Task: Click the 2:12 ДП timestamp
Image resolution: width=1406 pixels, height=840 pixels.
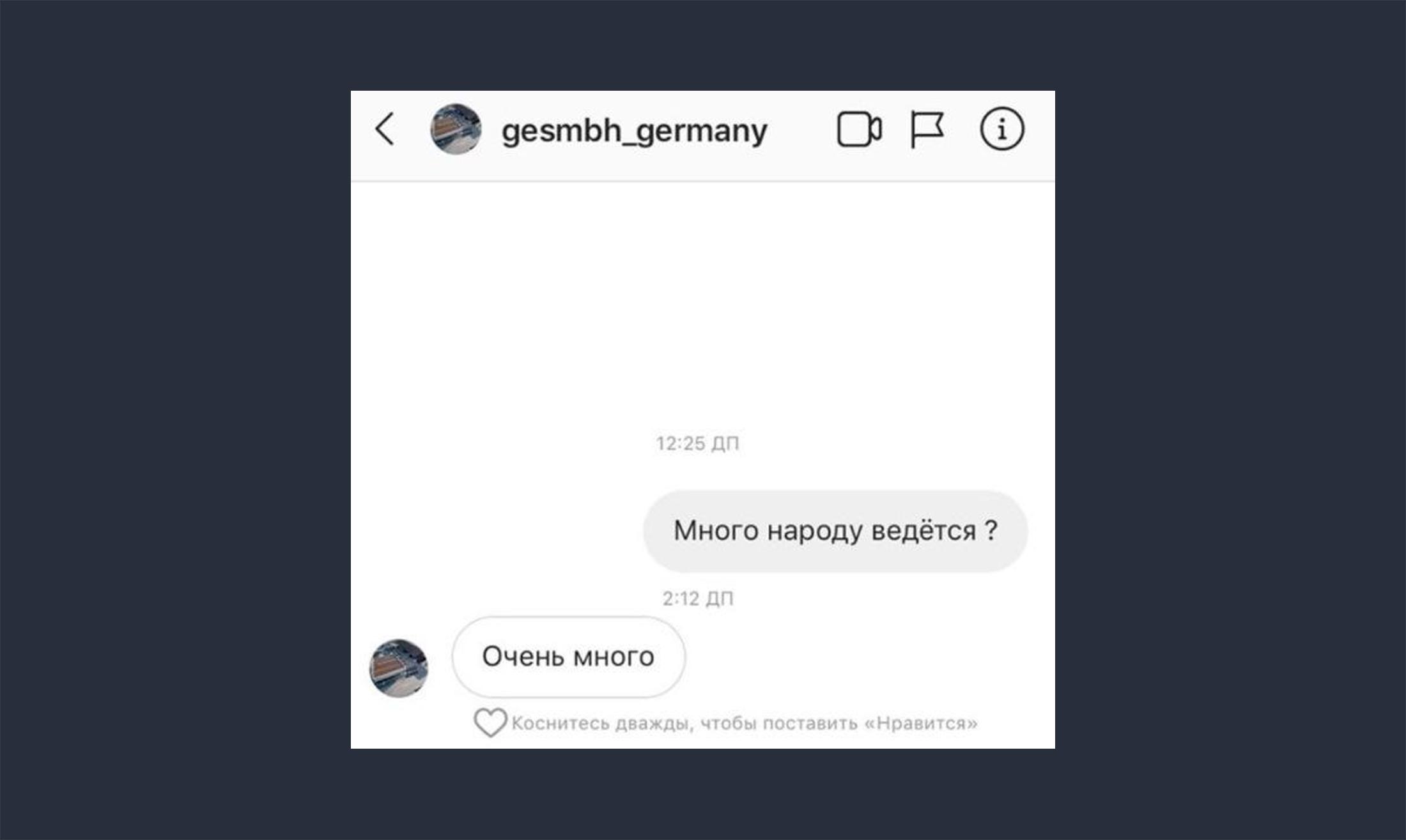Action: pyautogui.click(x=697, y=599)
